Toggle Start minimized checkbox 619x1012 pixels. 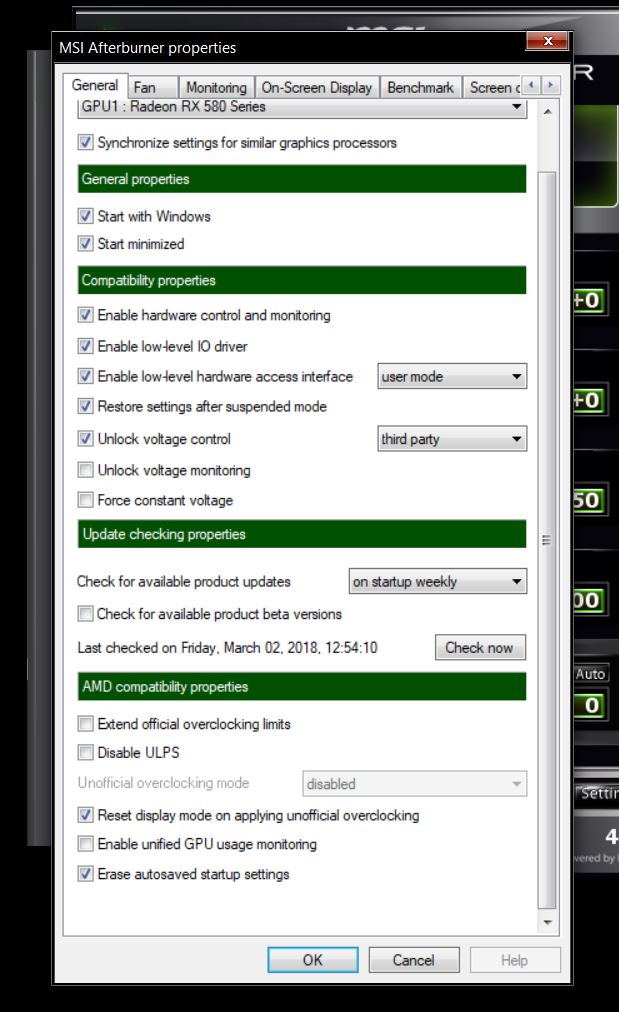(85, 243)
